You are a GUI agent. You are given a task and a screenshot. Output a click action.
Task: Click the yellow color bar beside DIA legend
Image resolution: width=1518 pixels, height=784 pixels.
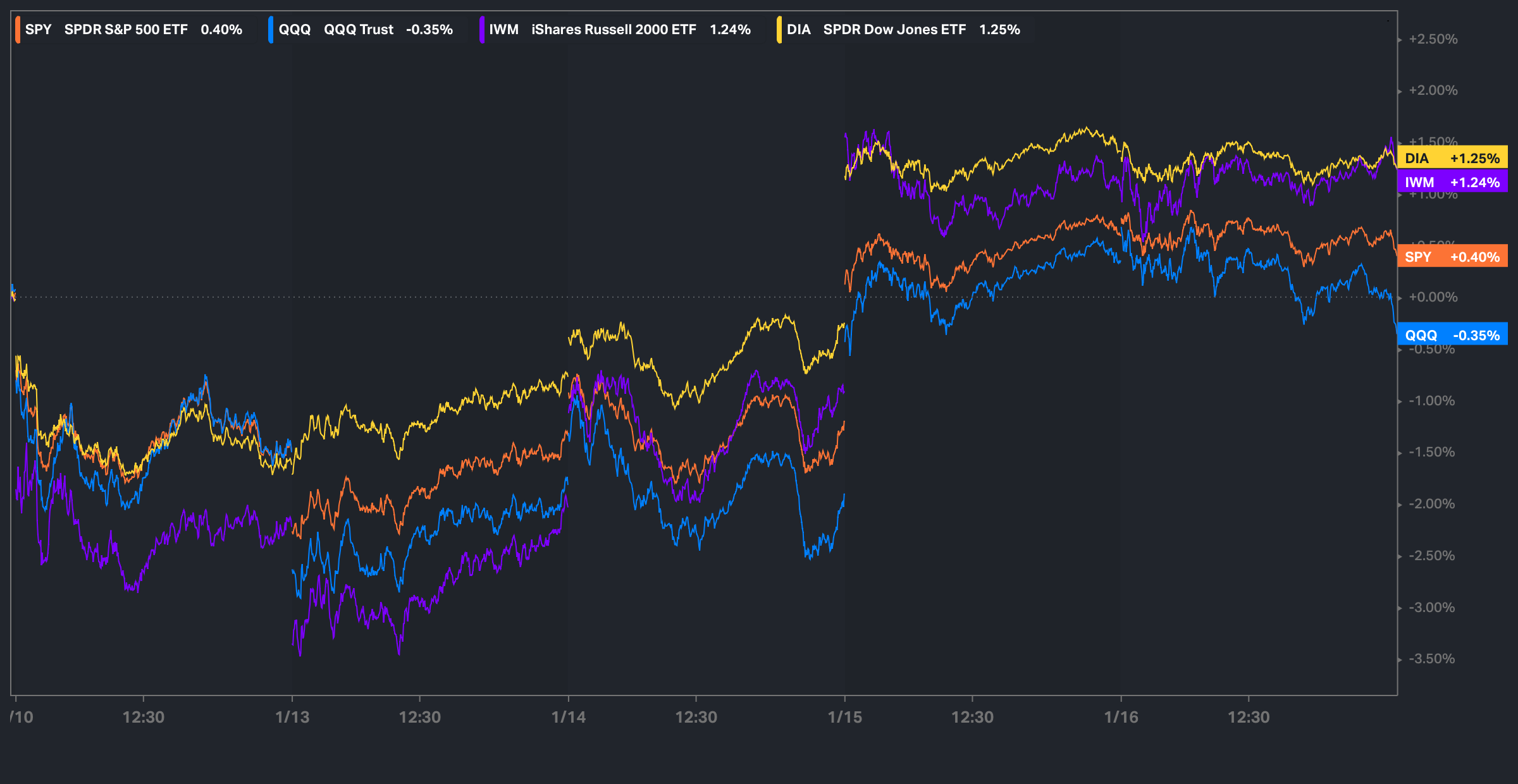(779, 30)
